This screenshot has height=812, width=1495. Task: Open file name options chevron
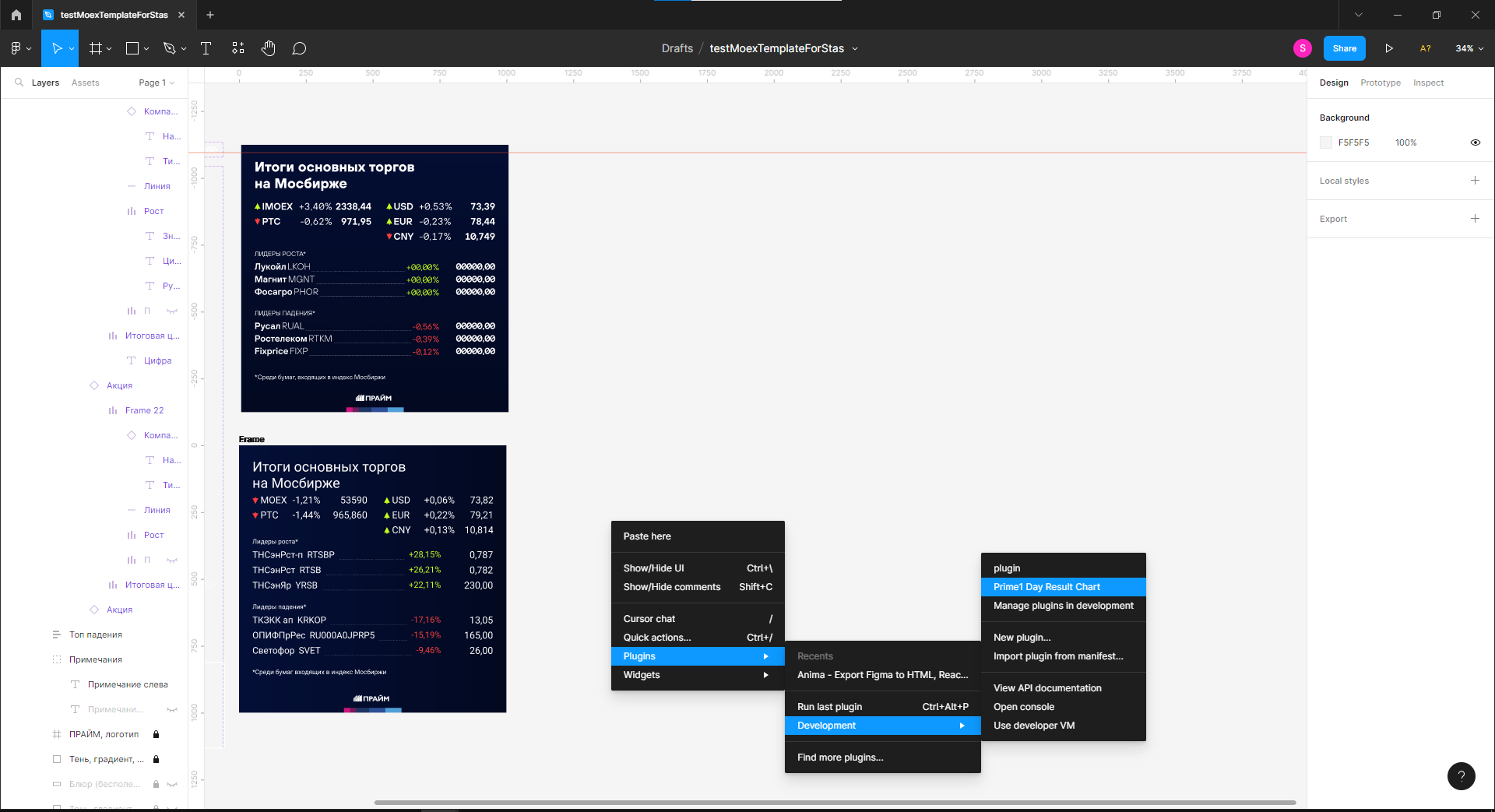click(854, 48)
